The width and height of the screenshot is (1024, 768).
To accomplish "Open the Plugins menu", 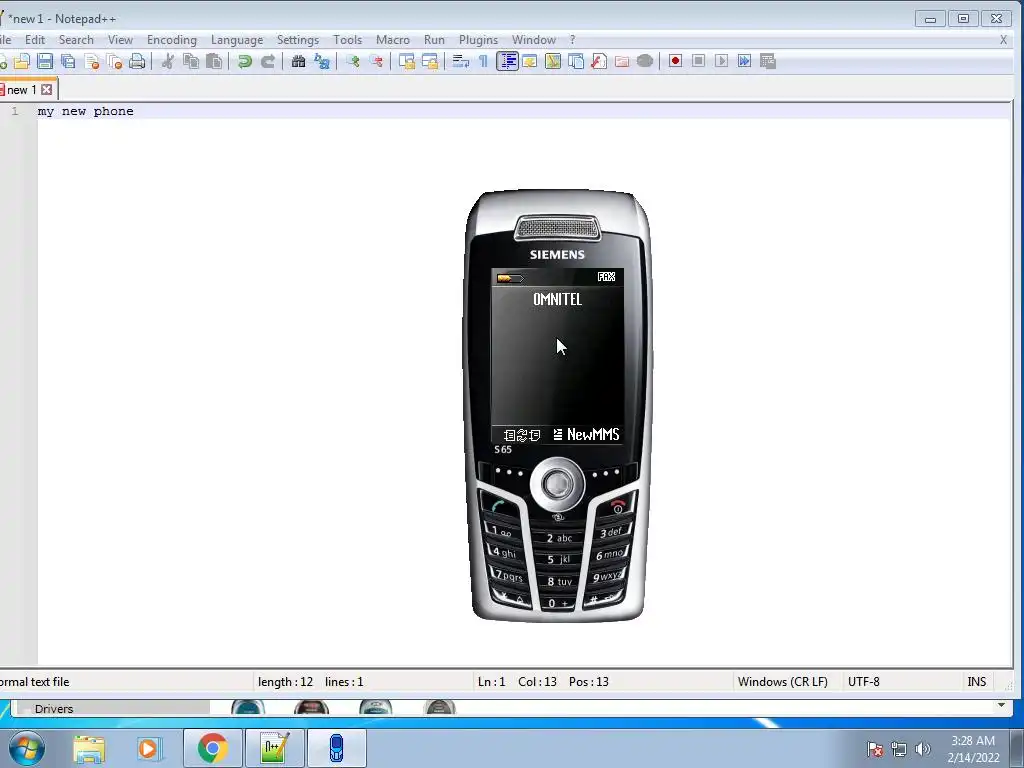I will point(479,40).
